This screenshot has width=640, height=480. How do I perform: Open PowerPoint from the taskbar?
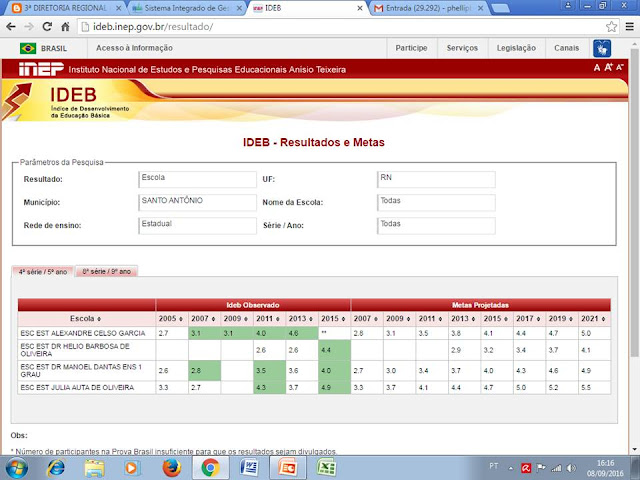(288, 468)
